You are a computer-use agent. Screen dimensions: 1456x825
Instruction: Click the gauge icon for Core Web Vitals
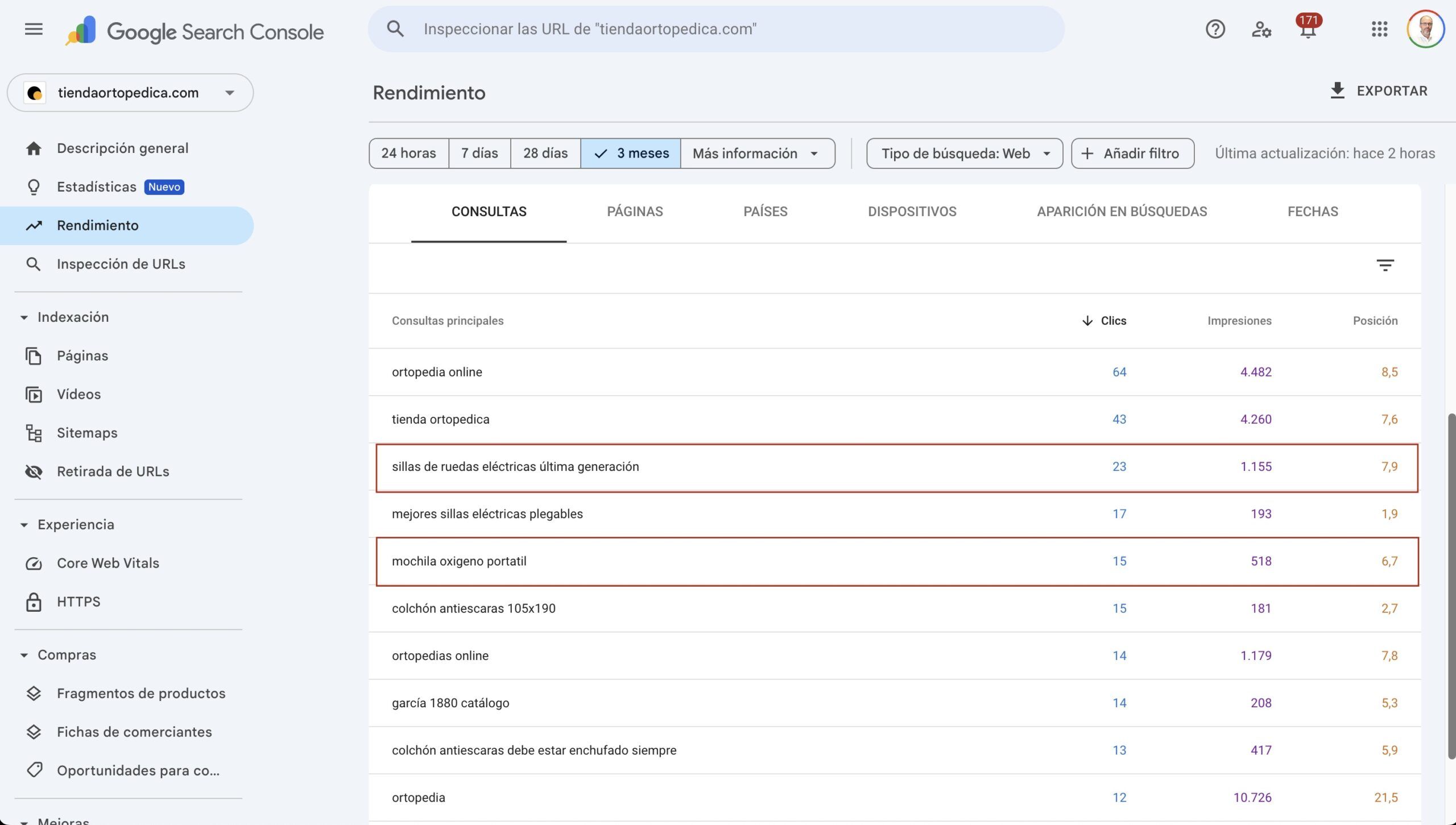[34, 563]
